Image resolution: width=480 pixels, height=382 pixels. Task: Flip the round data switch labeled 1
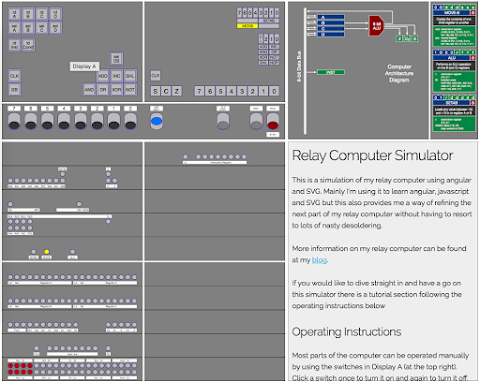point(114,121)
